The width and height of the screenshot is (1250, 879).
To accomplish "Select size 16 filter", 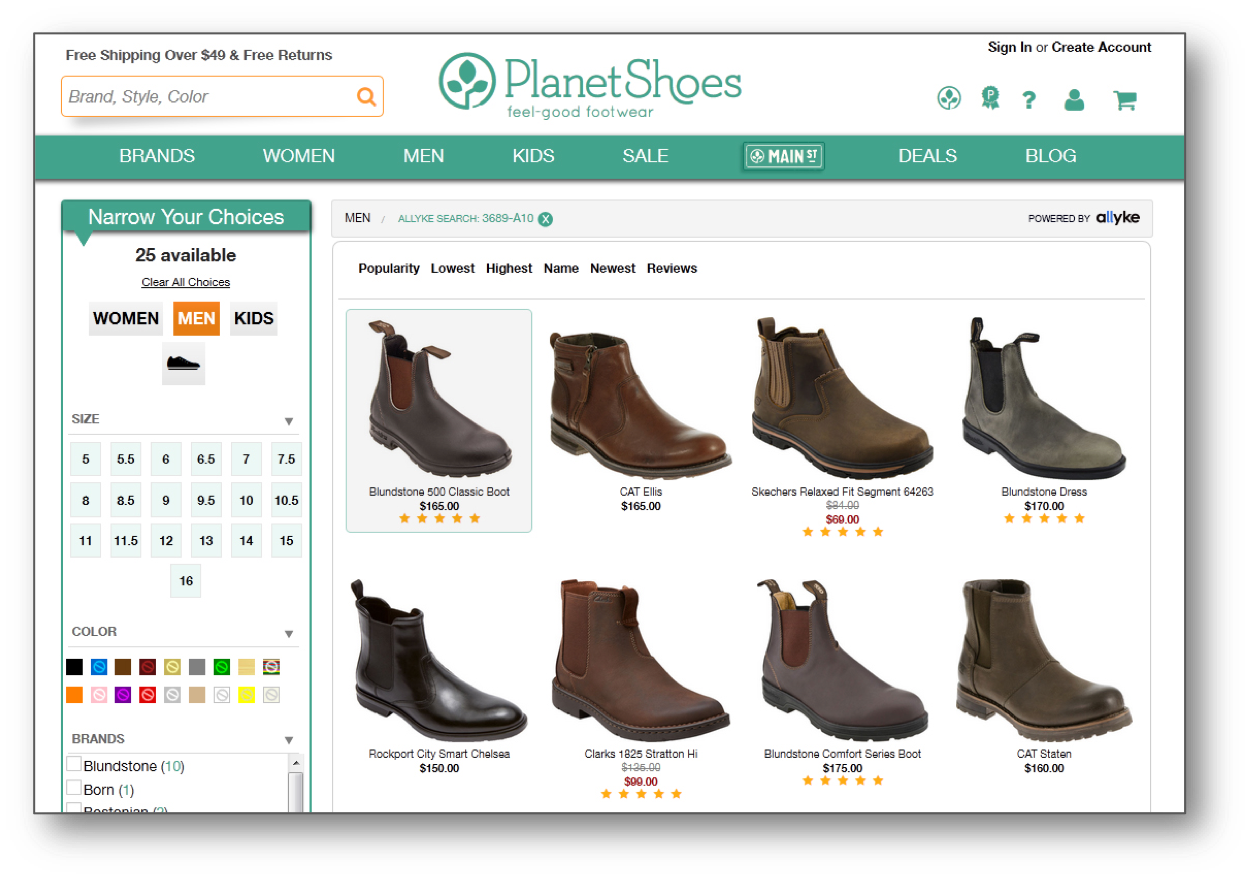I will (x=186, y=581).
